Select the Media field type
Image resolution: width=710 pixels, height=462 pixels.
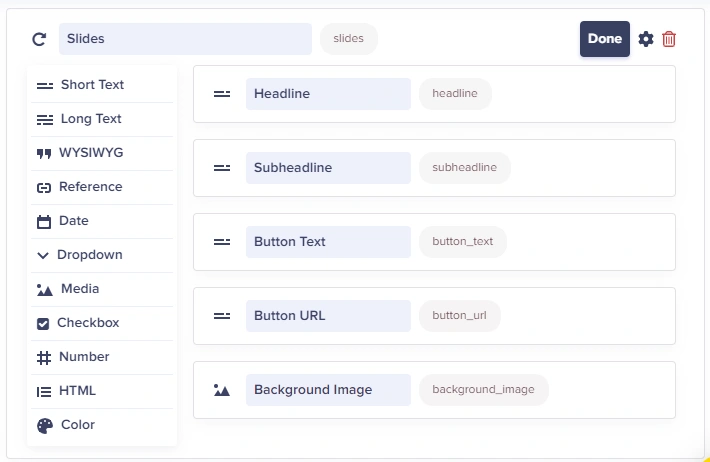[102, 289]
